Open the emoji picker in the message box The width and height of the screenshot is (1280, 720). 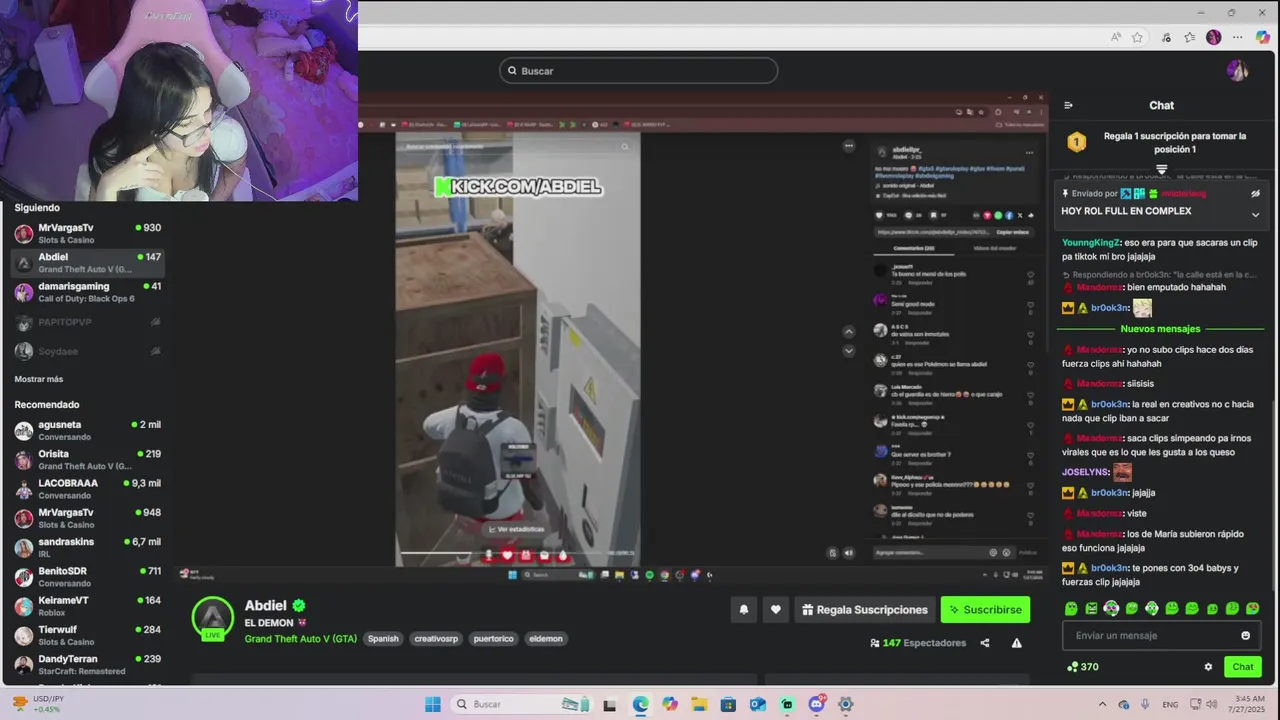pos(1245,635)
